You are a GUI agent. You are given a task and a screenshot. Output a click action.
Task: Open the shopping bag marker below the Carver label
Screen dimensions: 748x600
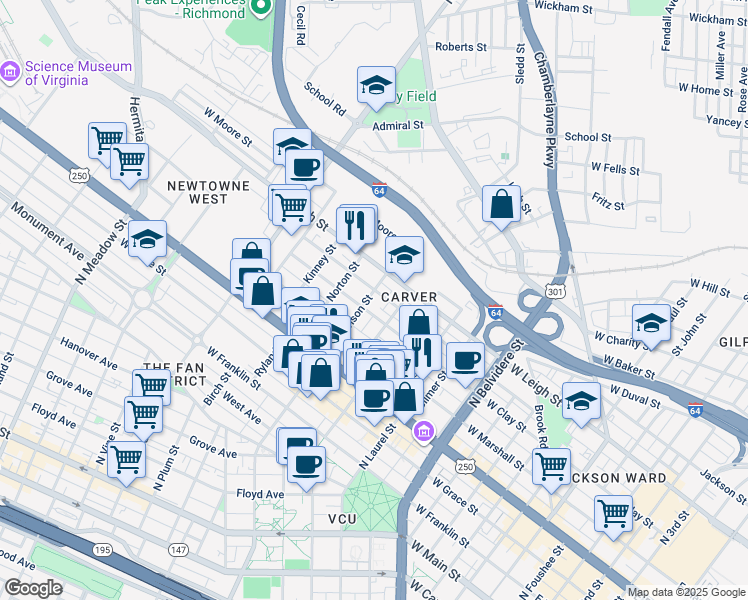[x=418, y=322]
